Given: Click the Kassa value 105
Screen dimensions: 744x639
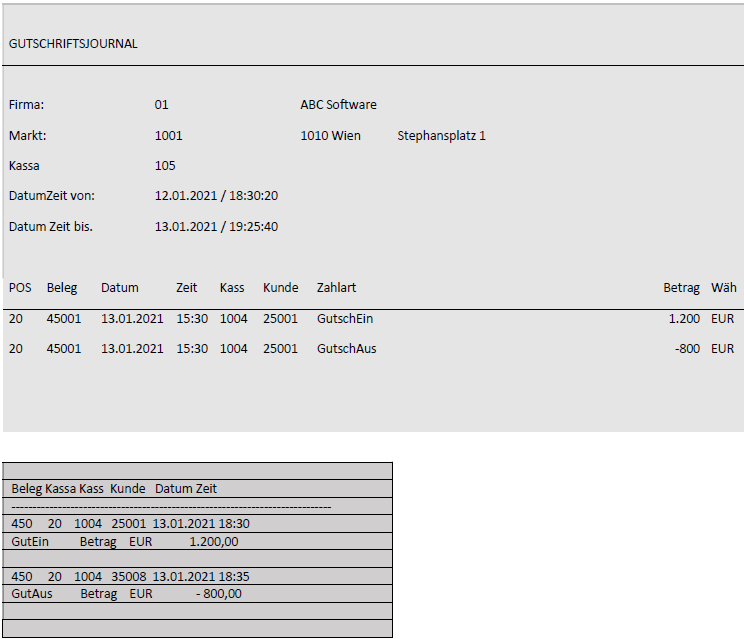Looking at the screenshot, I should tap(165, 166).
